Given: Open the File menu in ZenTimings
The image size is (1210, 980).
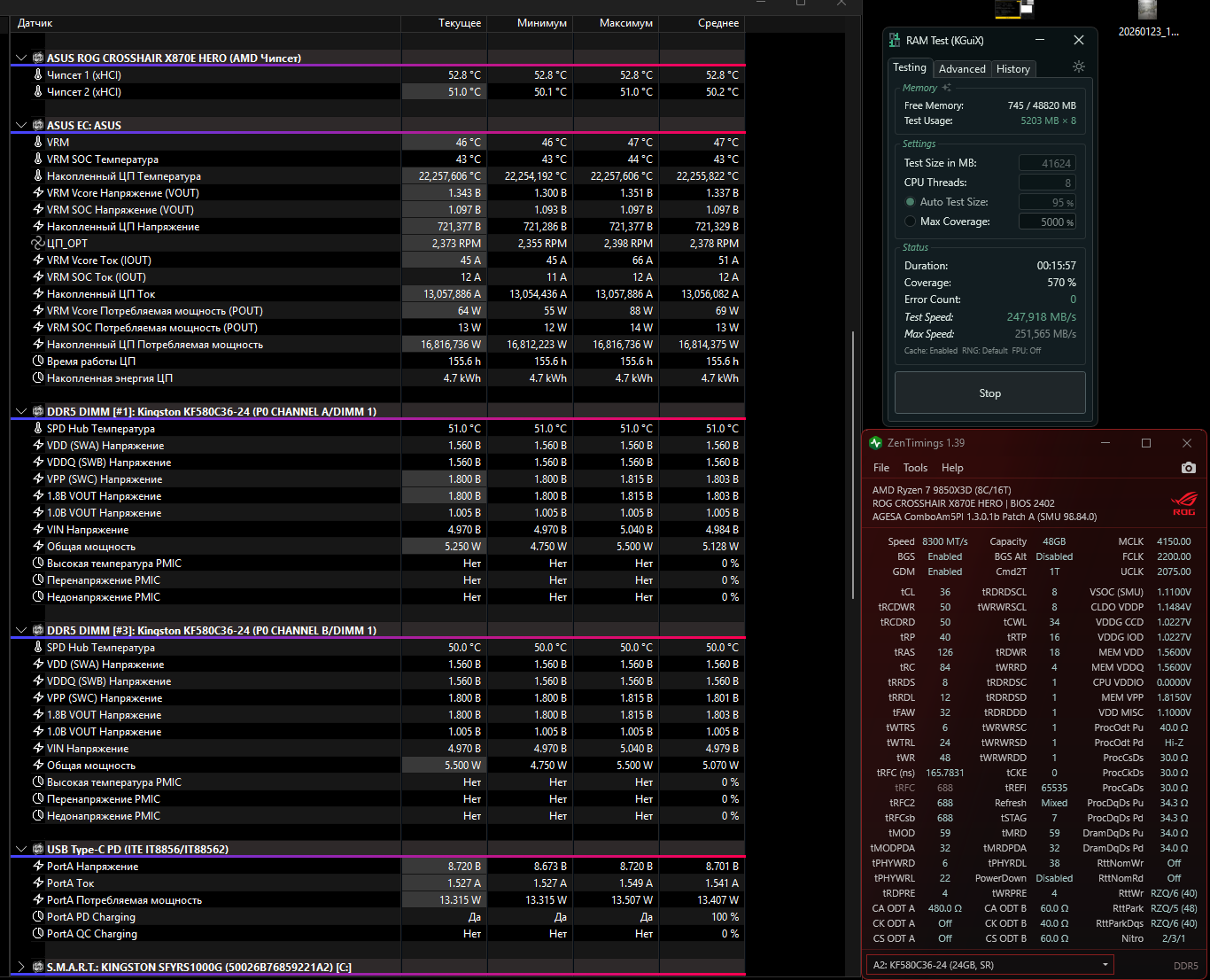Looking at the screenshot, I should (x=881, y=468).
